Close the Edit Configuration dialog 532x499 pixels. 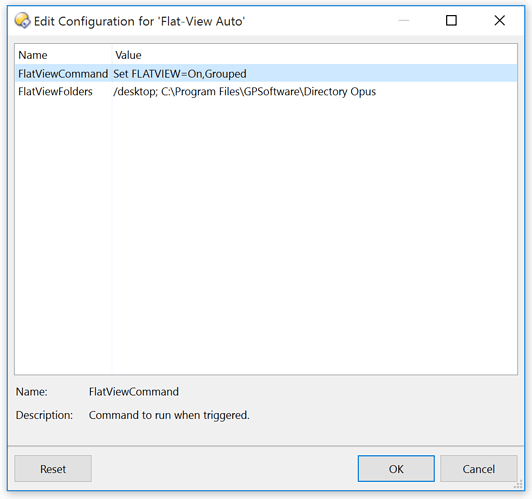tap(499, 20)
